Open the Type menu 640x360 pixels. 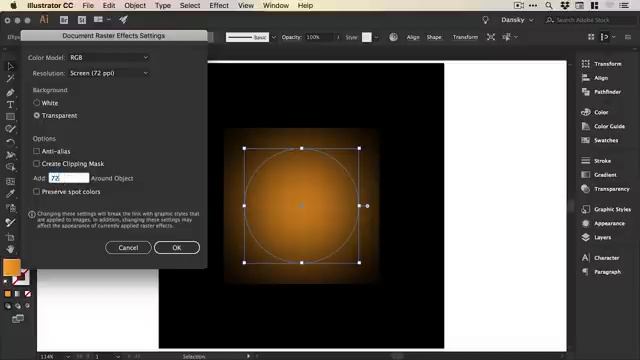(163, 5)
